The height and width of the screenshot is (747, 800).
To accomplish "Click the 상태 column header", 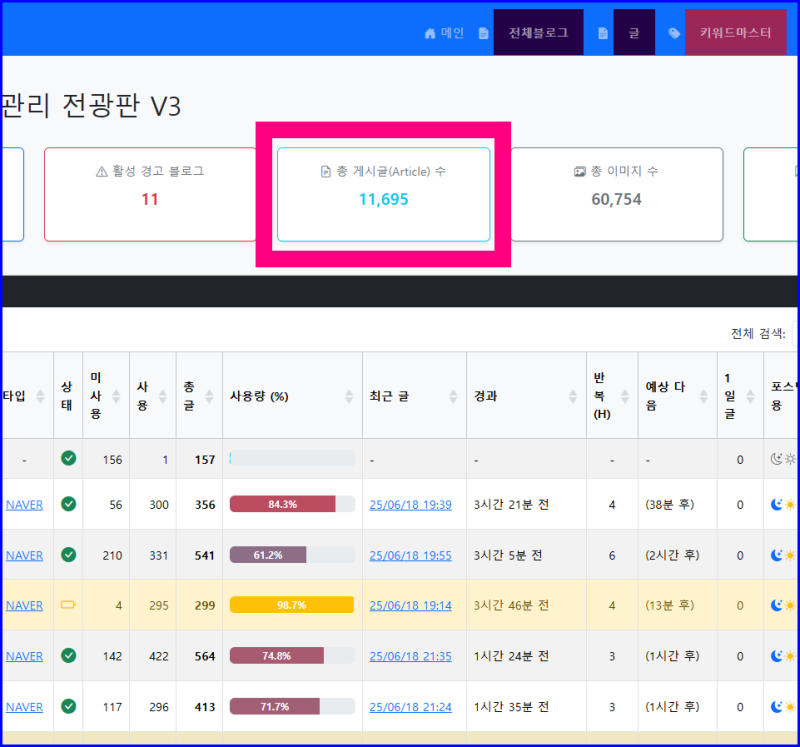I will (x=67, y=395).
